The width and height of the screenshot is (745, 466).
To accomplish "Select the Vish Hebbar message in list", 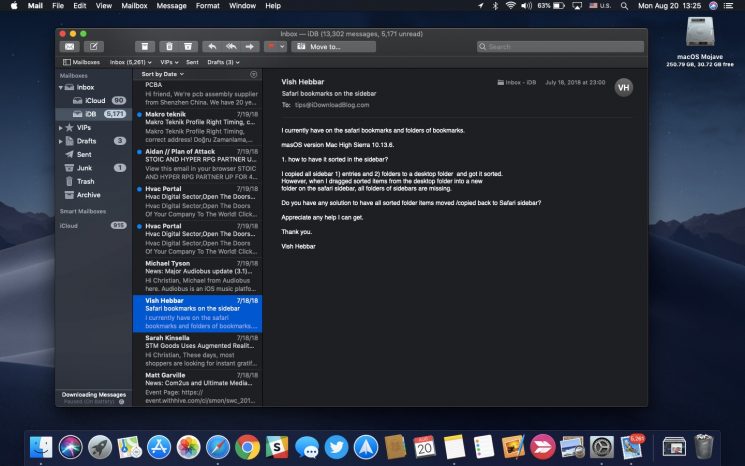I will (x=198, y=313).
